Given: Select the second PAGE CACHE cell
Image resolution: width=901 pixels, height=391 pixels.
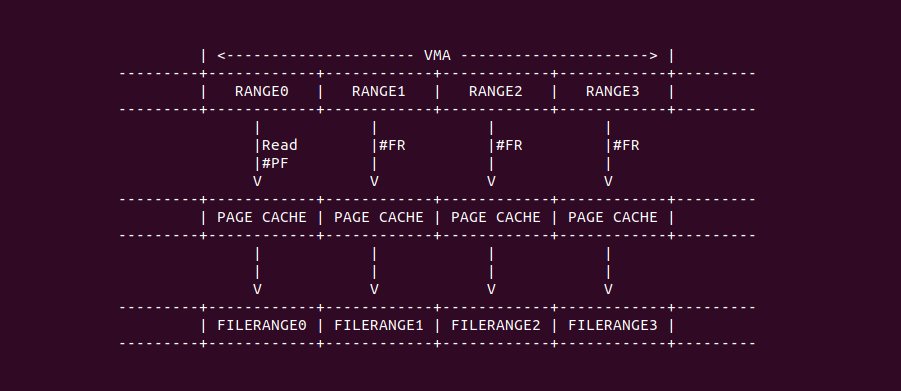Looking at the screenshot, I should click(379, 217).
